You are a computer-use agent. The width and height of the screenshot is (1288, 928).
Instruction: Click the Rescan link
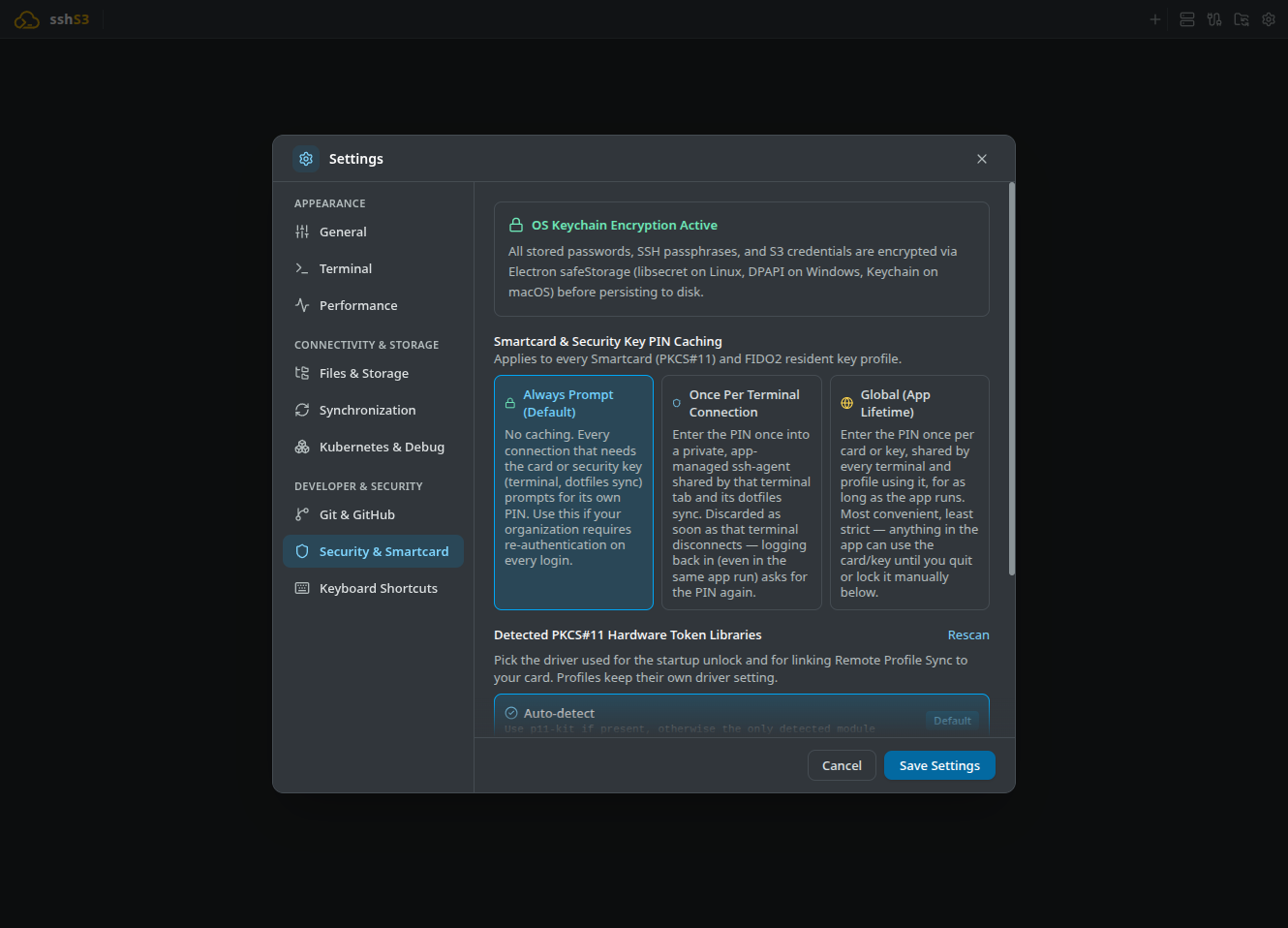tap(968, 634)
